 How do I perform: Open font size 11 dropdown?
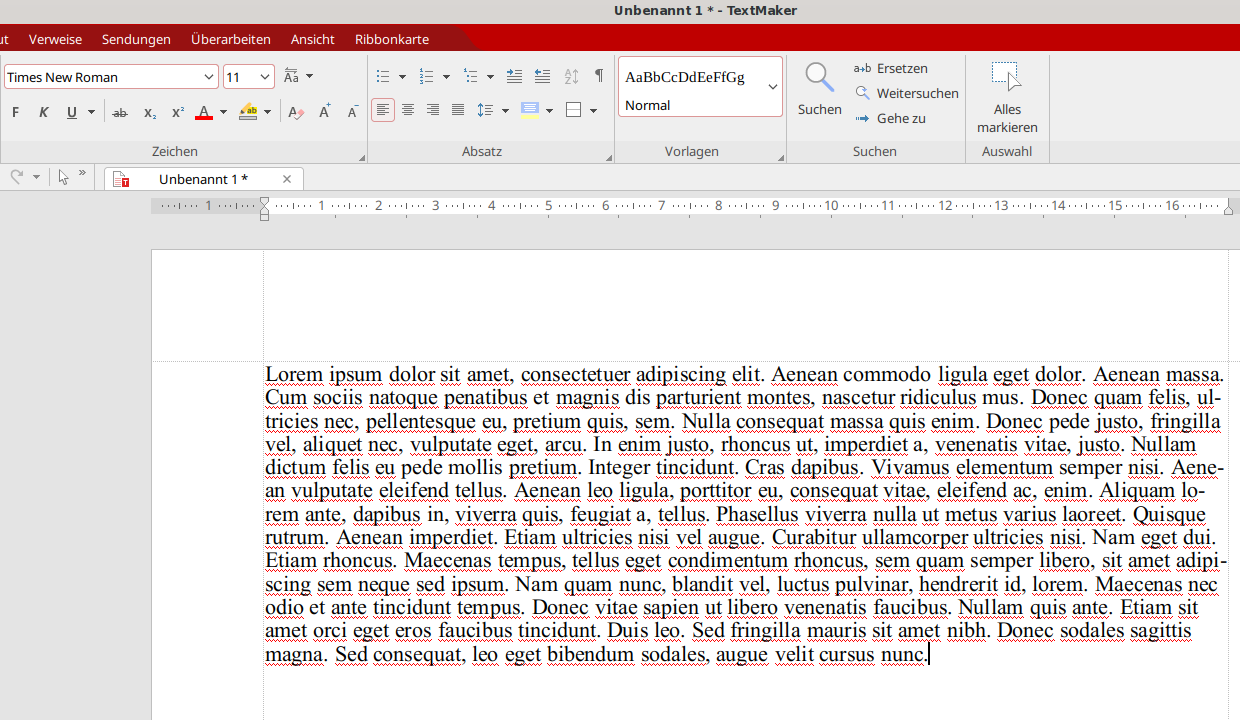(x=265, y=77)
